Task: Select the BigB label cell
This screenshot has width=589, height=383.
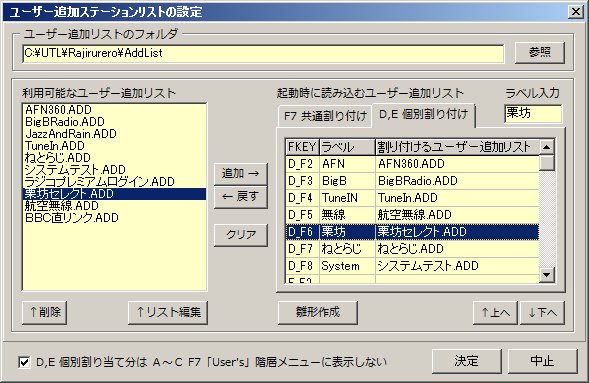Action: 347,181
